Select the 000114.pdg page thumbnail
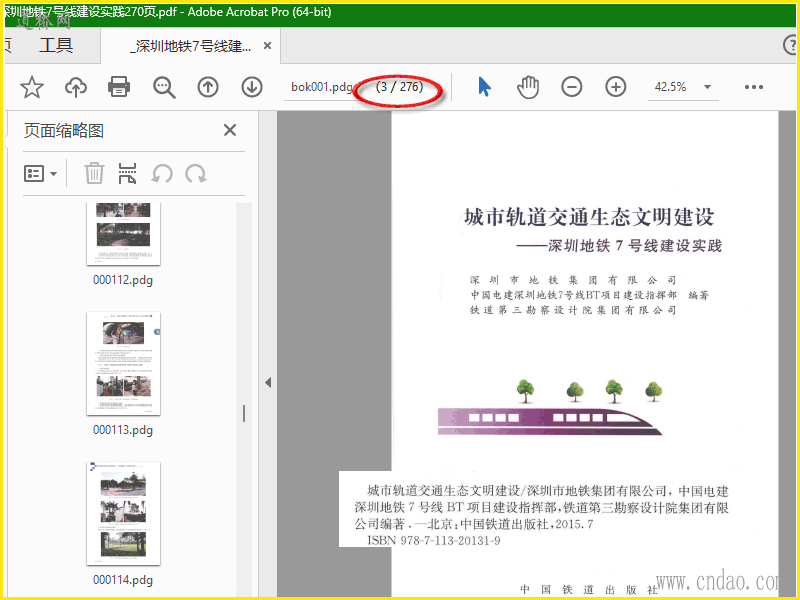The height and width of the screenshot is (600, 800). coord(123,514)
